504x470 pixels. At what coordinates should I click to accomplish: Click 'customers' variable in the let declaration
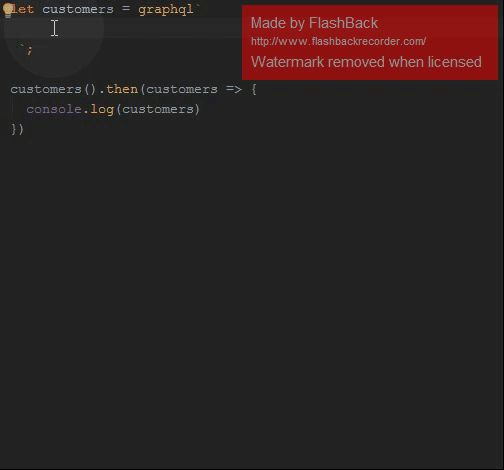click(78, 9)
